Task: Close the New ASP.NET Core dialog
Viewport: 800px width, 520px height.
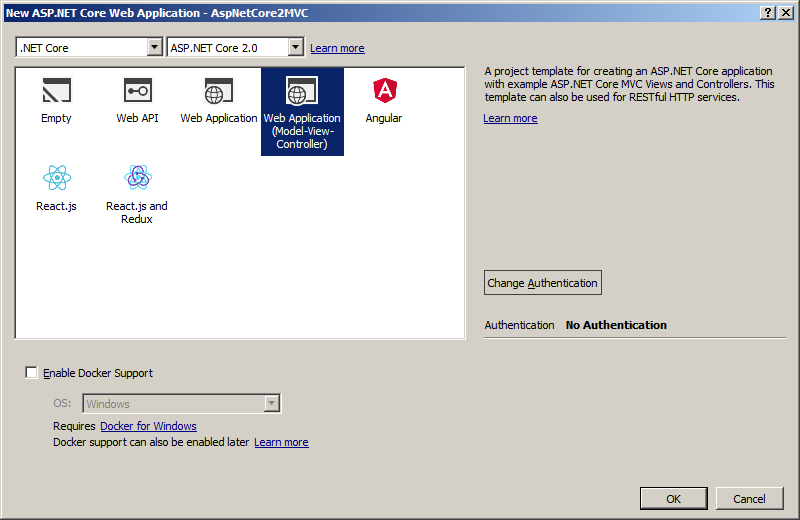Action: 786,13
